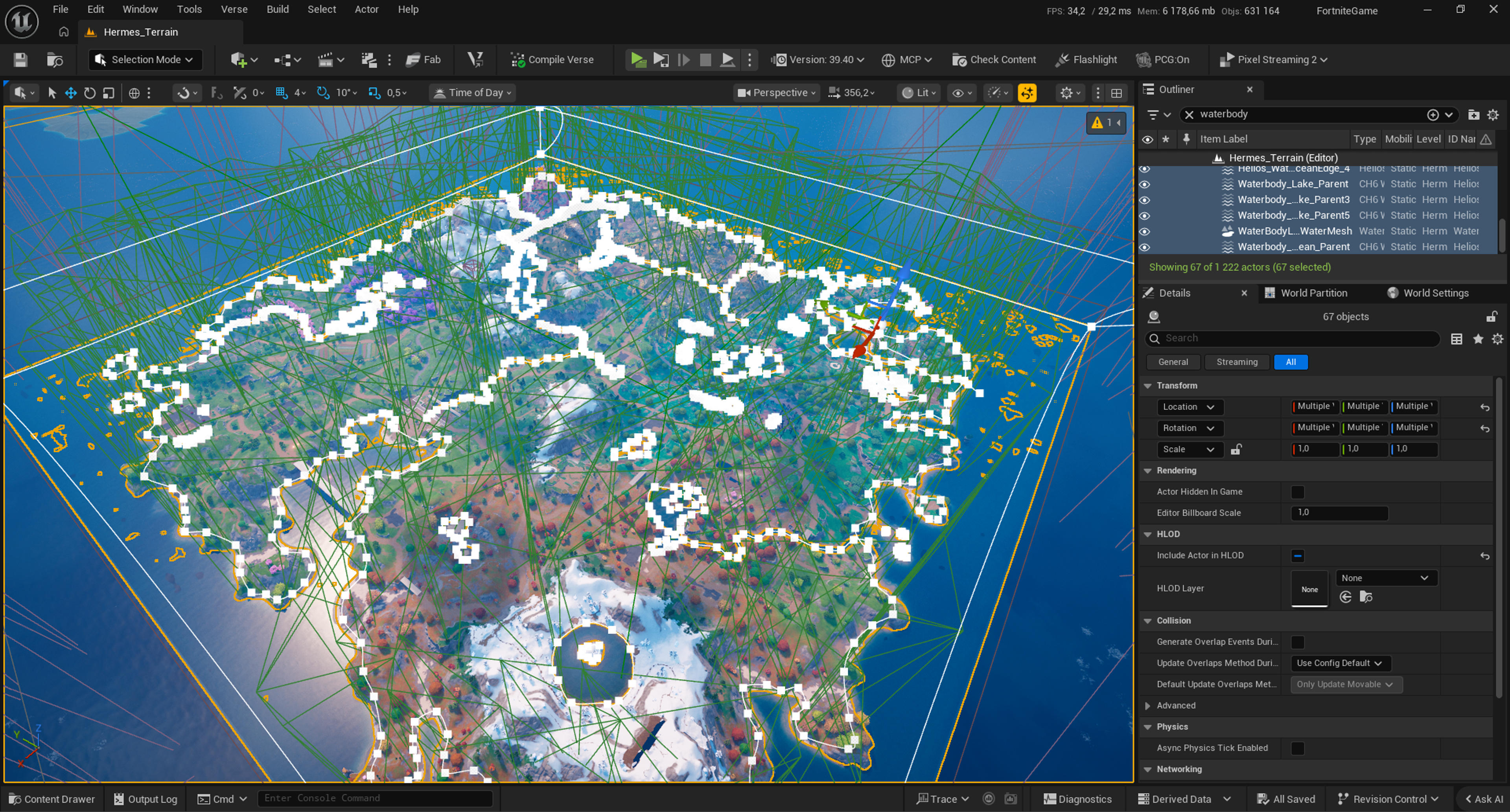Select the Rotate transform tool
Screen dimensions: 1510x812
click(x=90, y=93)
